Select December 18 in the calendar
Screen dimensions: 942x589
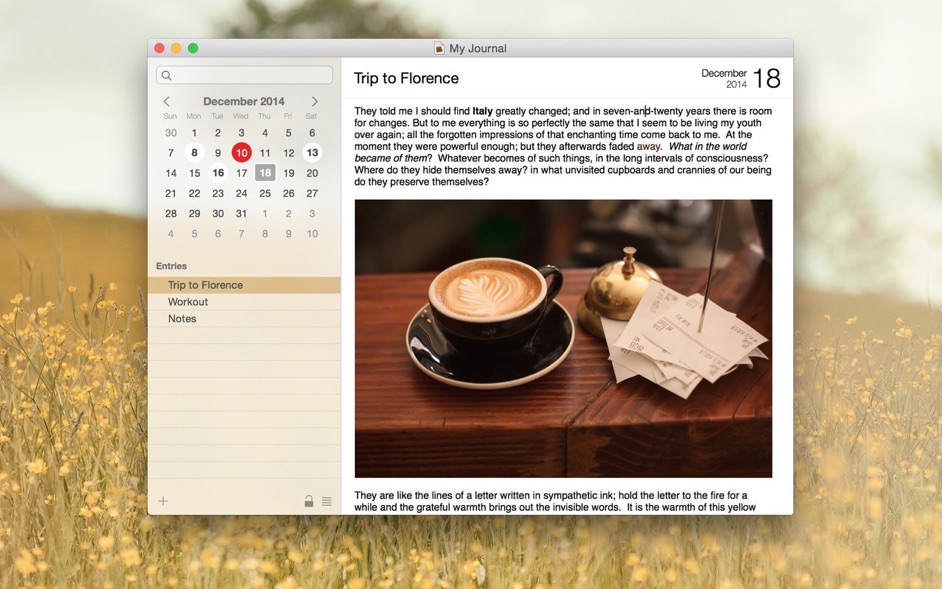(x=265, y=173)
